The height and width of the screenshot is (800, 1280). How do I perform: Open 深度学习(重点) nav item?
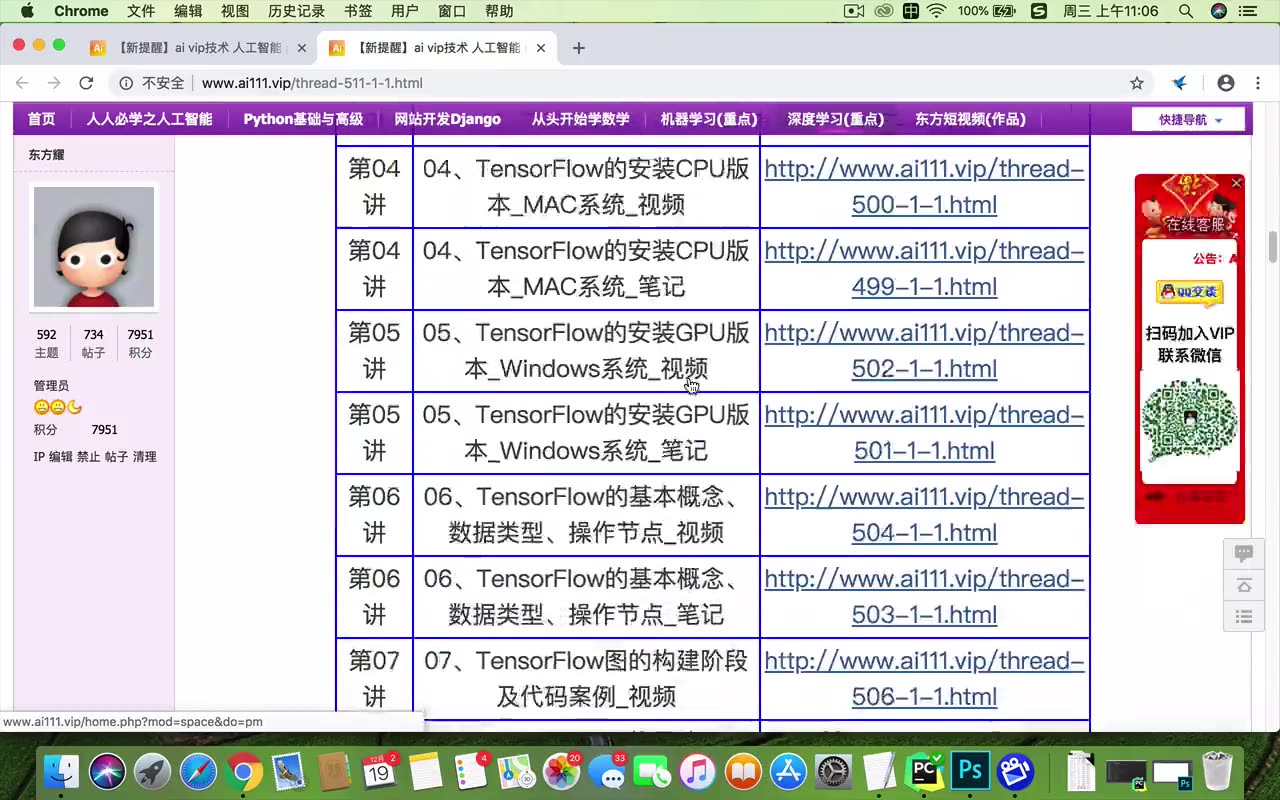(x=835, y=119)
